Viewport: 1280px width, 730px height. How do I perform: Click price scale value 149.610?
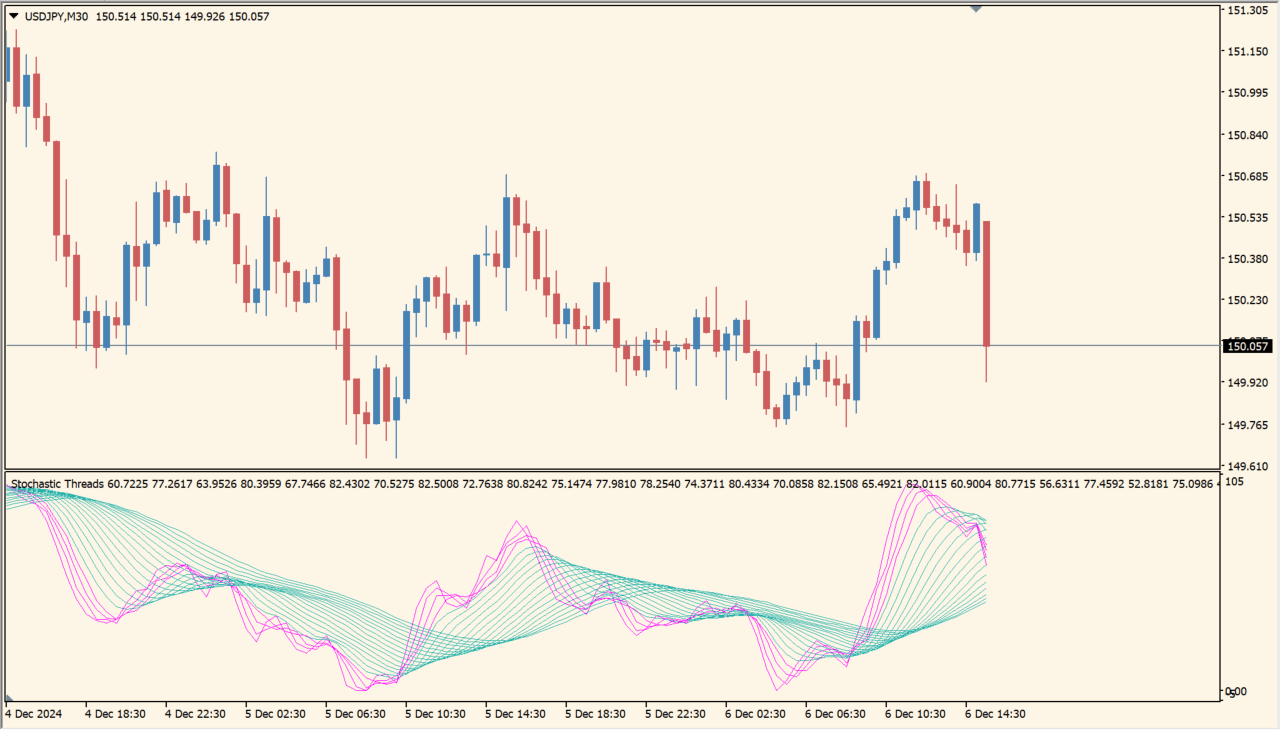tap(1246, 466)
